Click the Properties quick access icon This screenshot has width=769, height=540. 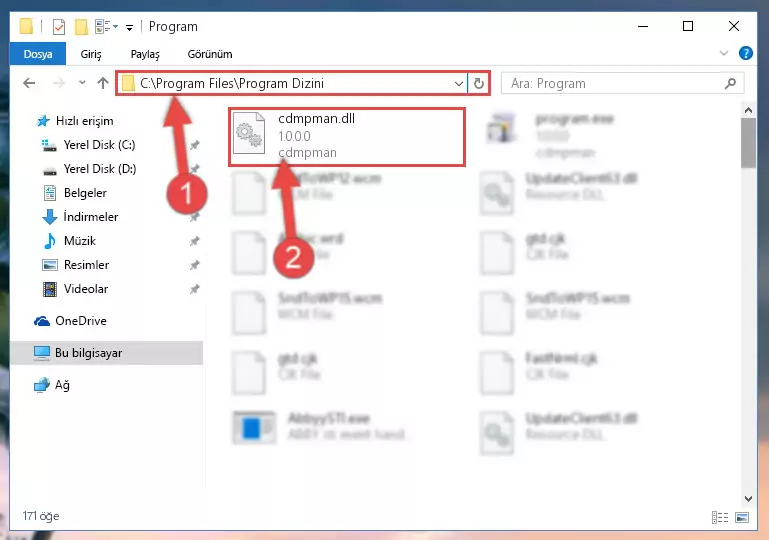pyautogui.click(x=59, y=26)
